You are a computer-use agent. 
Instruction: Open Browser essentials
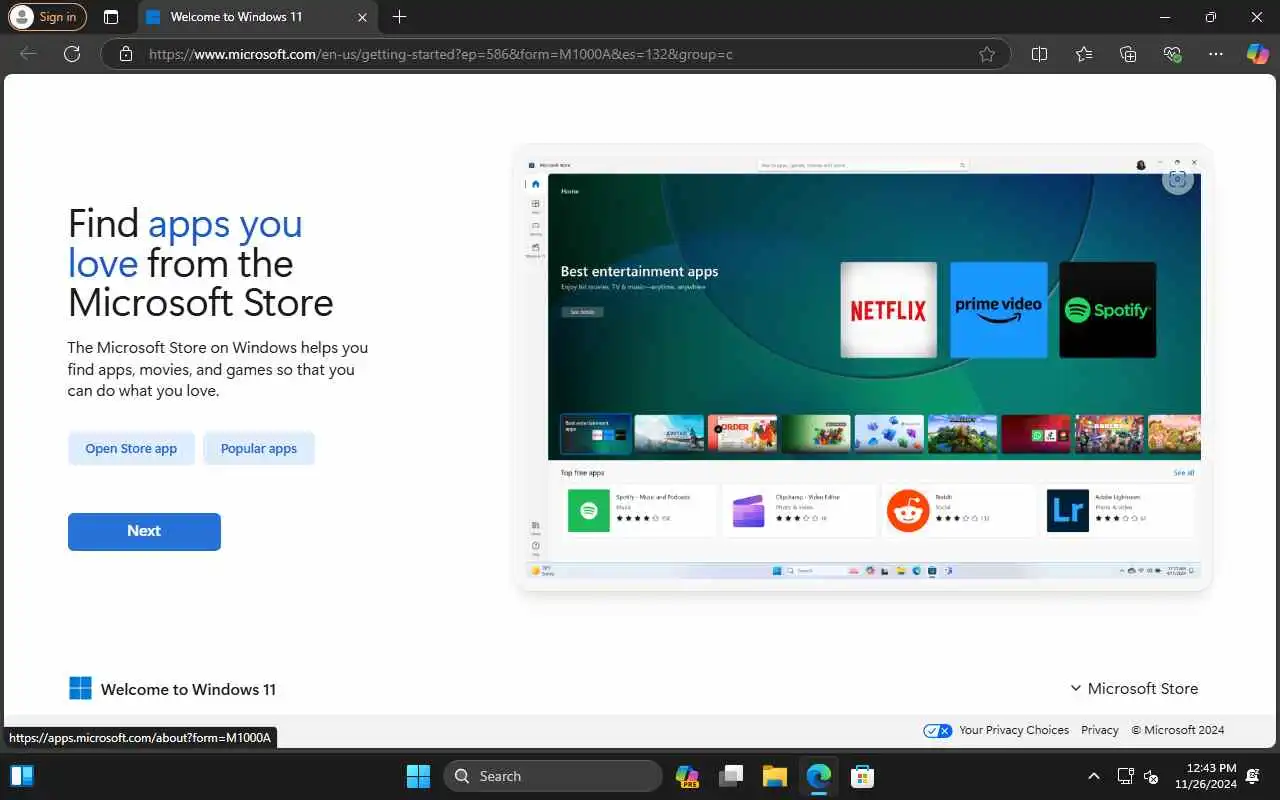click(1173, 54)
